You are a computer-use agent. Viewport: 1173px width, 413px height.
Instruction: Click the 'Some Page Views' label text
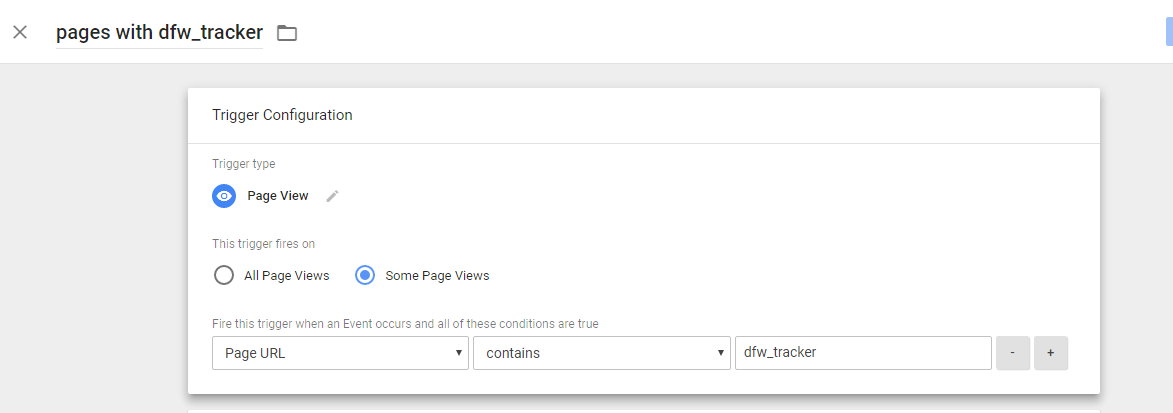point(437,275)
